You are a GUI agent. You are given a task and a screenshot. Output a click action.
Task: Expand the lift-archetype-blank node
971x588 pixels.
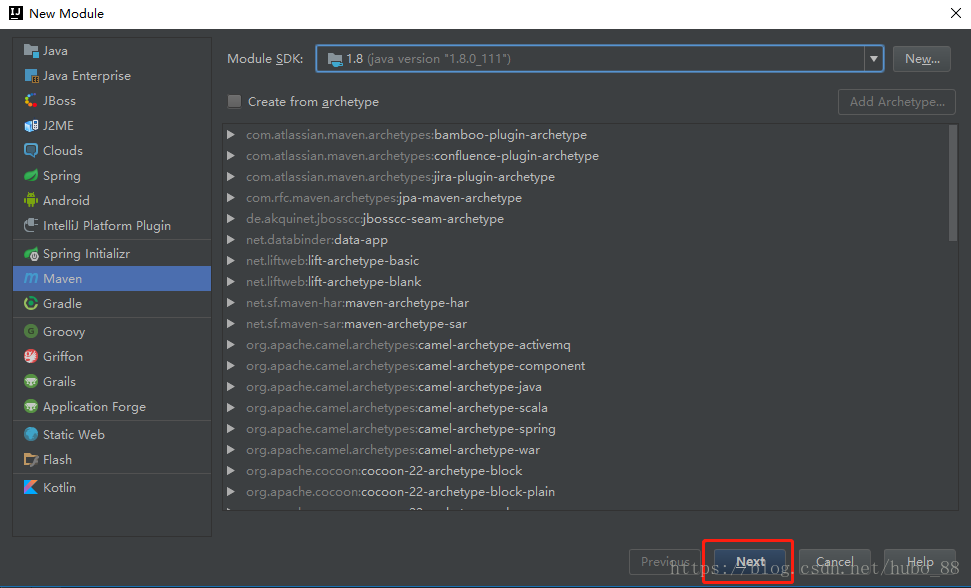click(231, 282)
